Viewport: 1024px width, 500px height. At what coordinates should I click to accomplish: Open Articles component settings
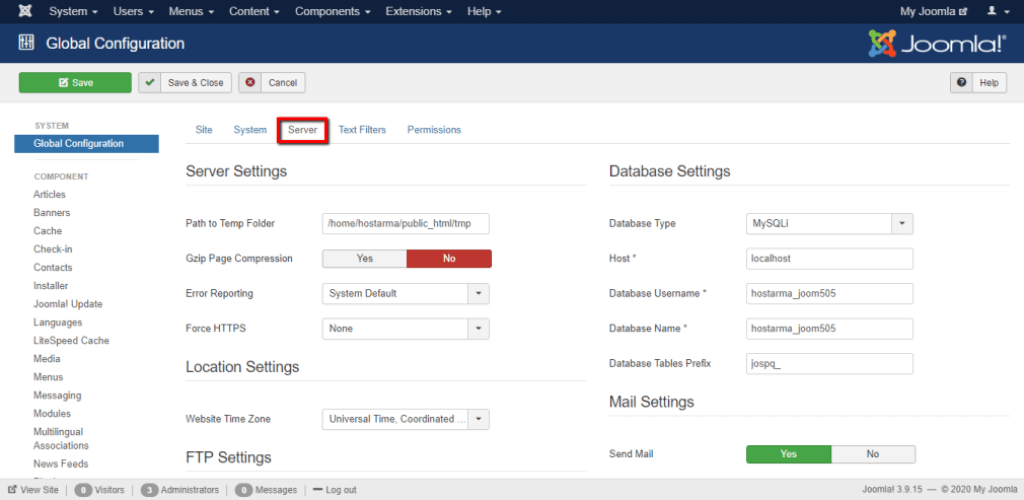click(x=50, y=195)
